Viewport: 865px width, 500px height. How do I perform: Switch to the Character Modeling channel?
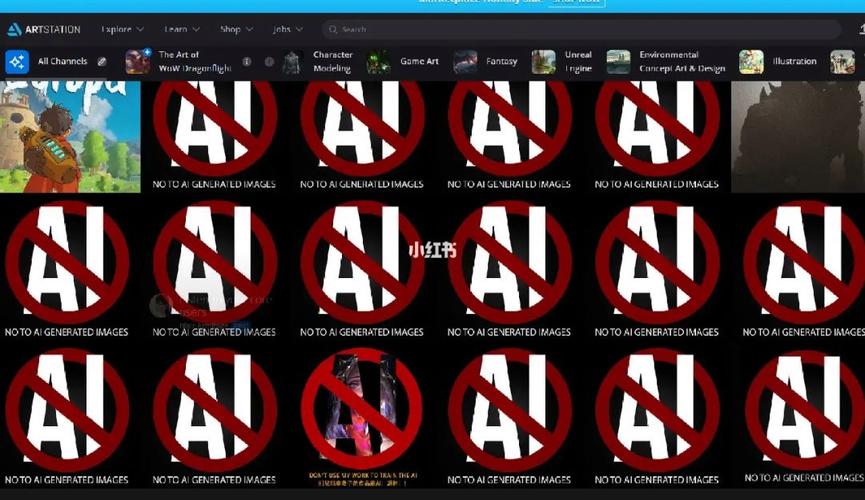click(x=317, y=61)
